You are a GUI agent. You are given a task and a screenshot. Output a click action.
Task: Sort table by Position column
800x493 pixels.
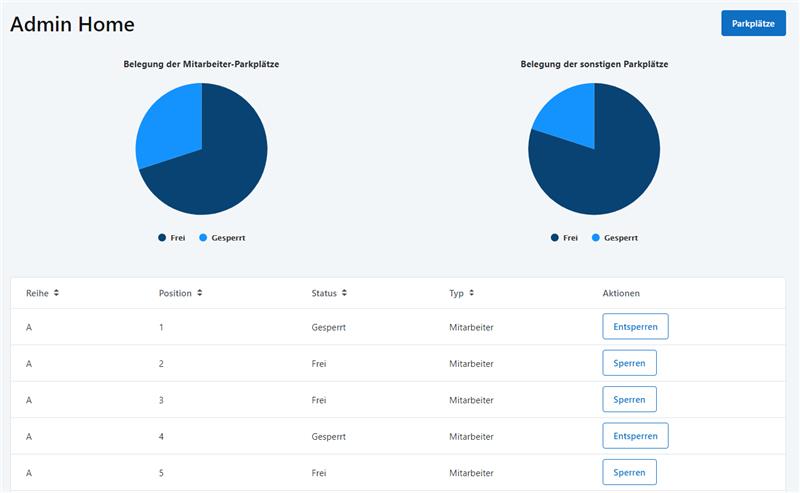(179, 293)
